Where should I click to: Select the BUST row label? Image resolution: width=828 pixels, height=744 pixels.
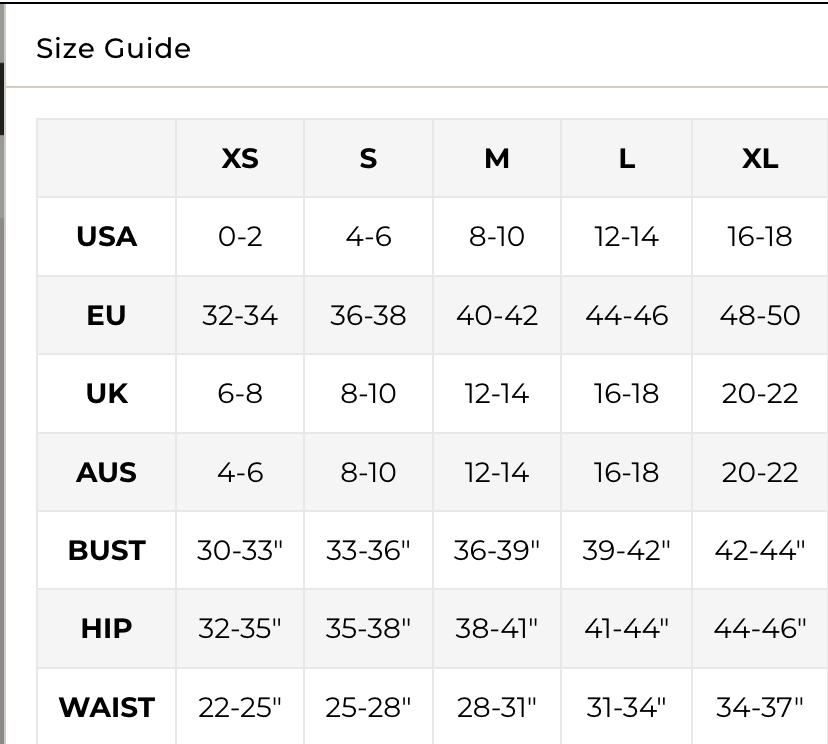click(107, 551)
